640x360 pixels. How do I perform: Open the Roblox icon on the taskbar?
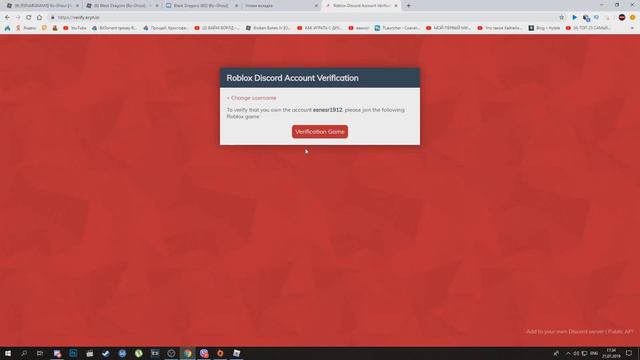click(x=236, y=353)
